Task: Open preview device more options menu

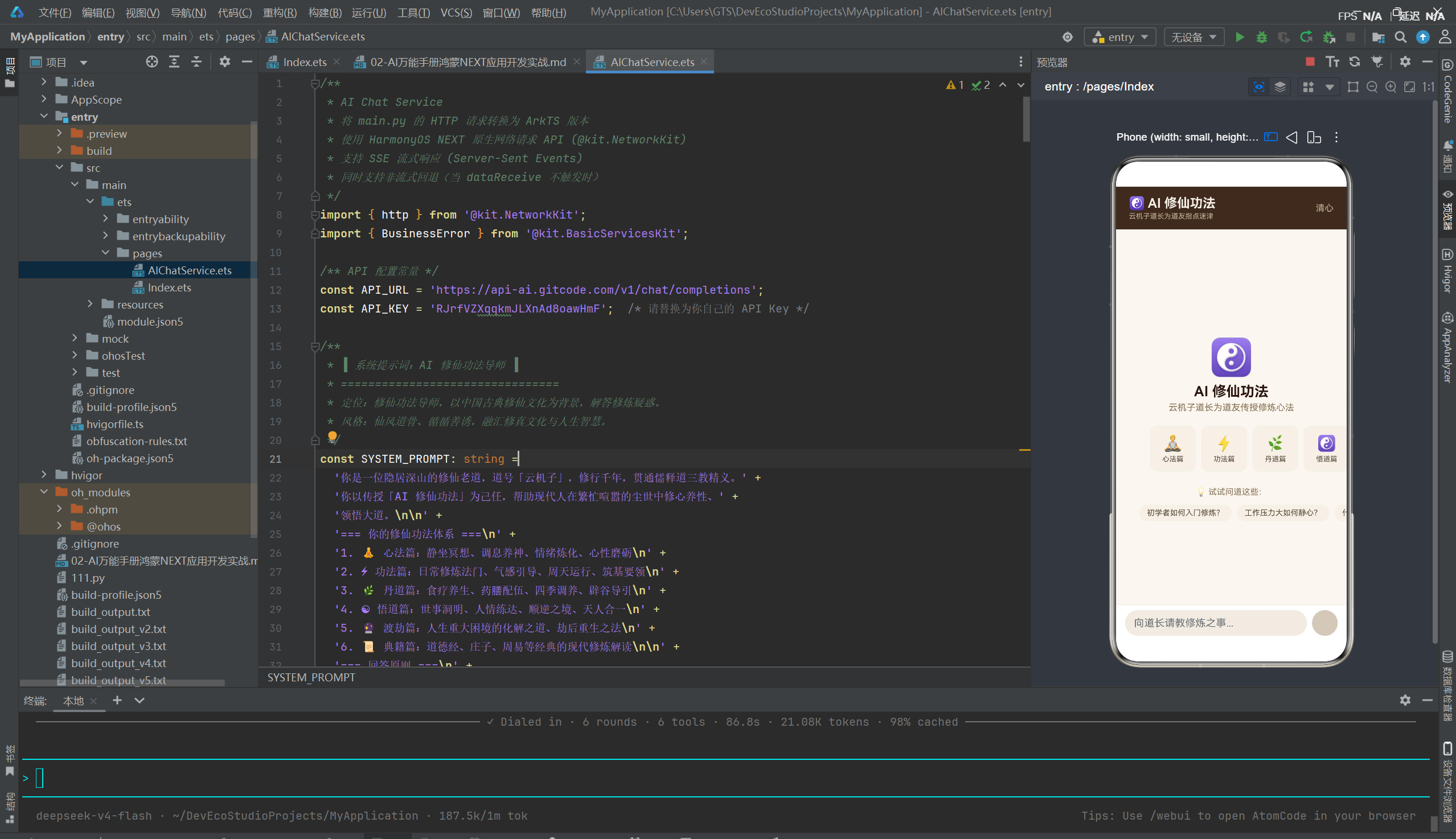Action: tap(1336, 137)
